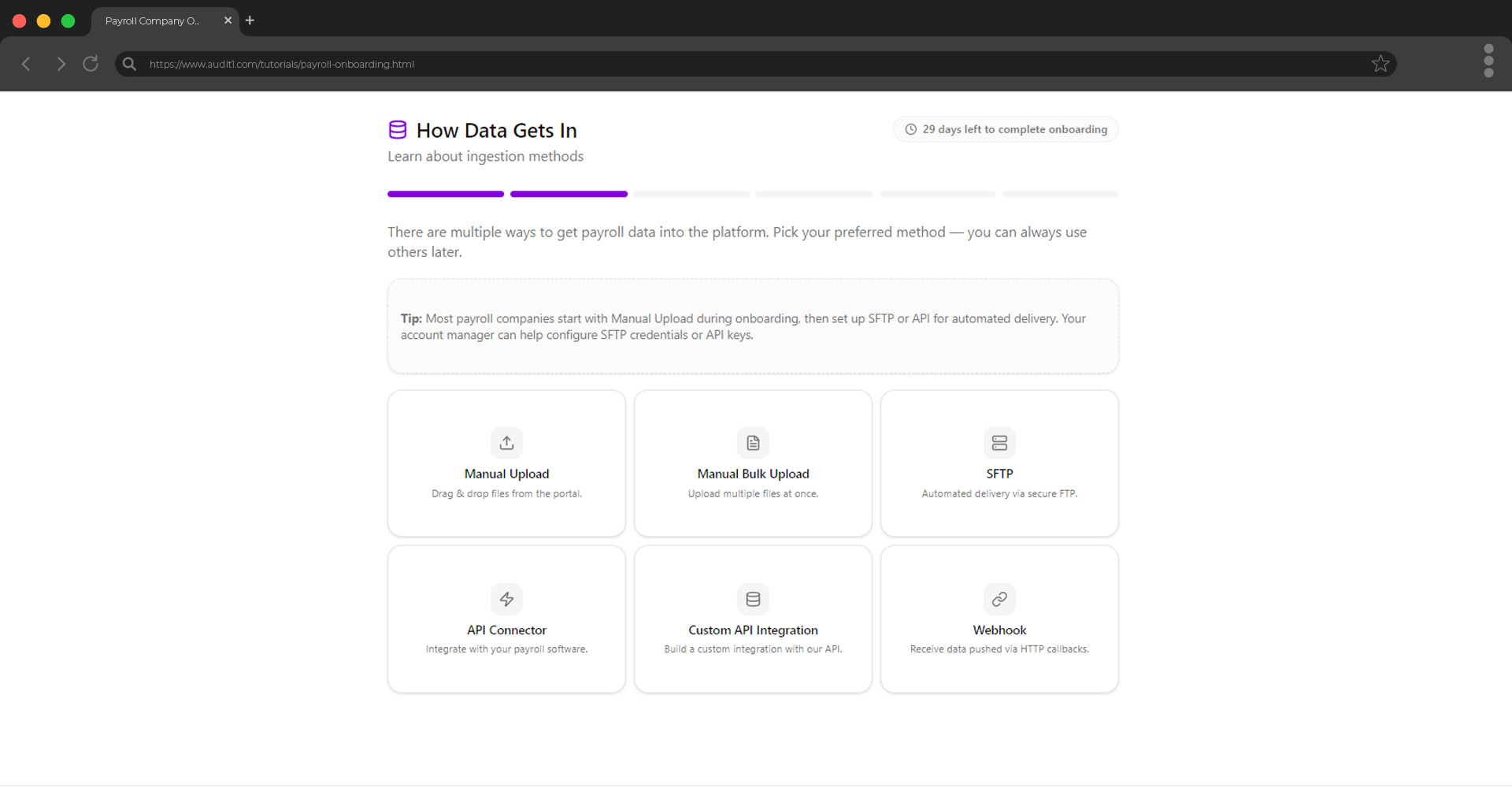Viewport: 1512px width, 788px height.
Task: Click the Webhook link icon
Action: (999, 599)
